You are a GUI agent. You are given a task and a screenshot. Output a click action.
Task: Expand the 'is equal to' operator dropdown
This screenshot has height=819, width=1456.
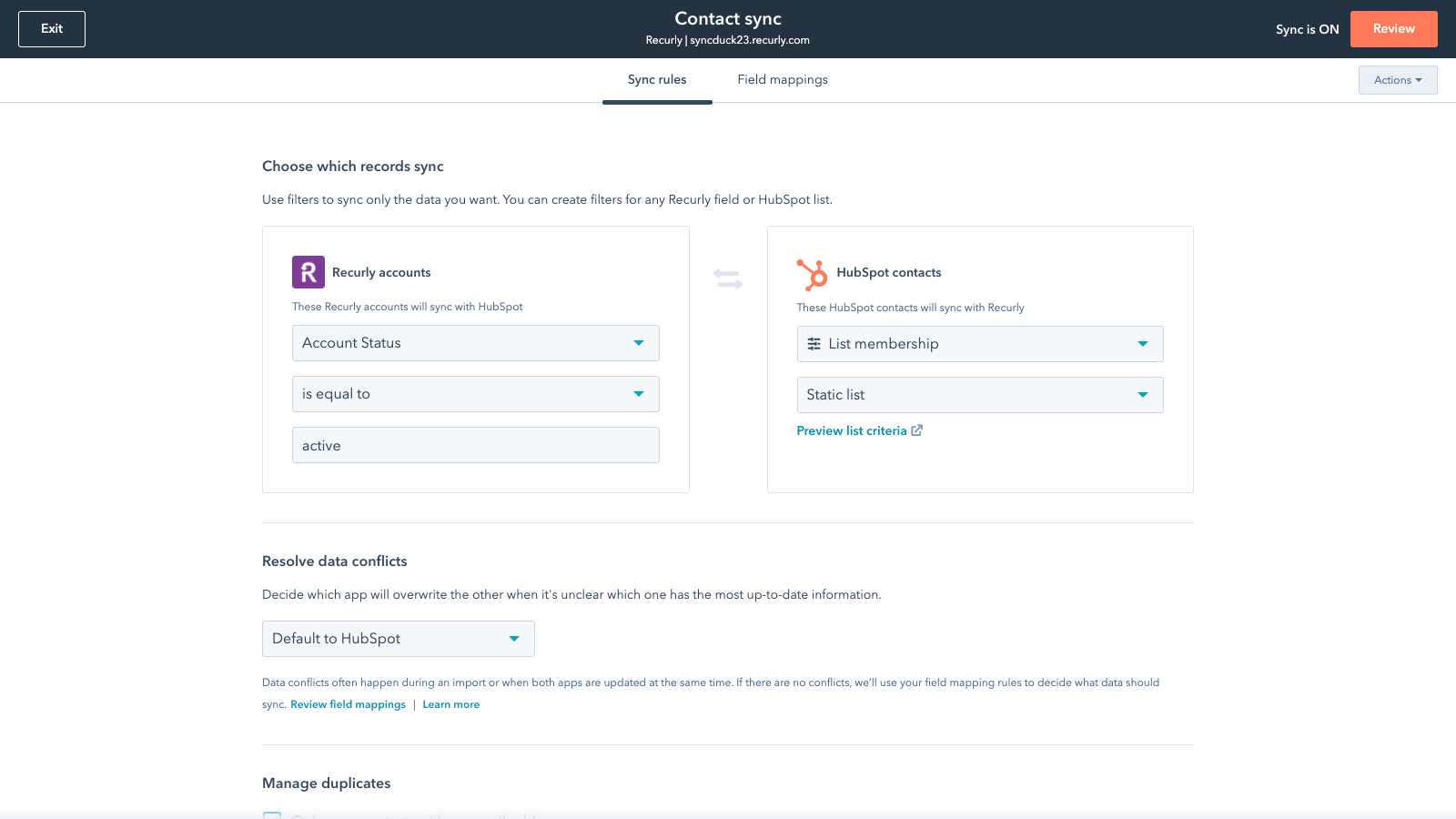pos(475,394)
